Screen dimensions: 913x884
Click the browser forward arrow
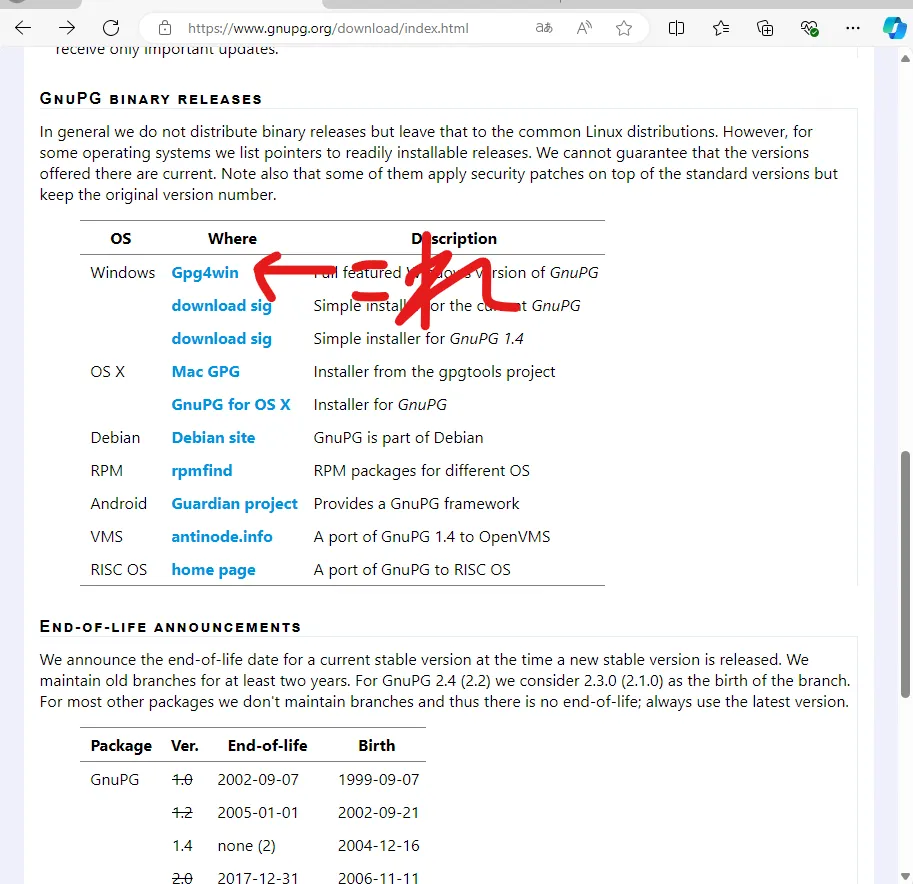point(66,28)
